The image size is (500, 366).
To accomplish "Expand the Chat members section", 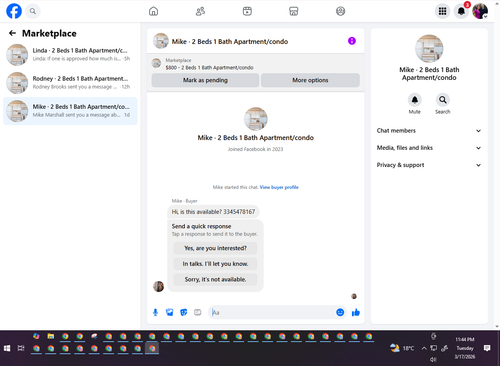I will pyautogui.click(x=429, y=131).
